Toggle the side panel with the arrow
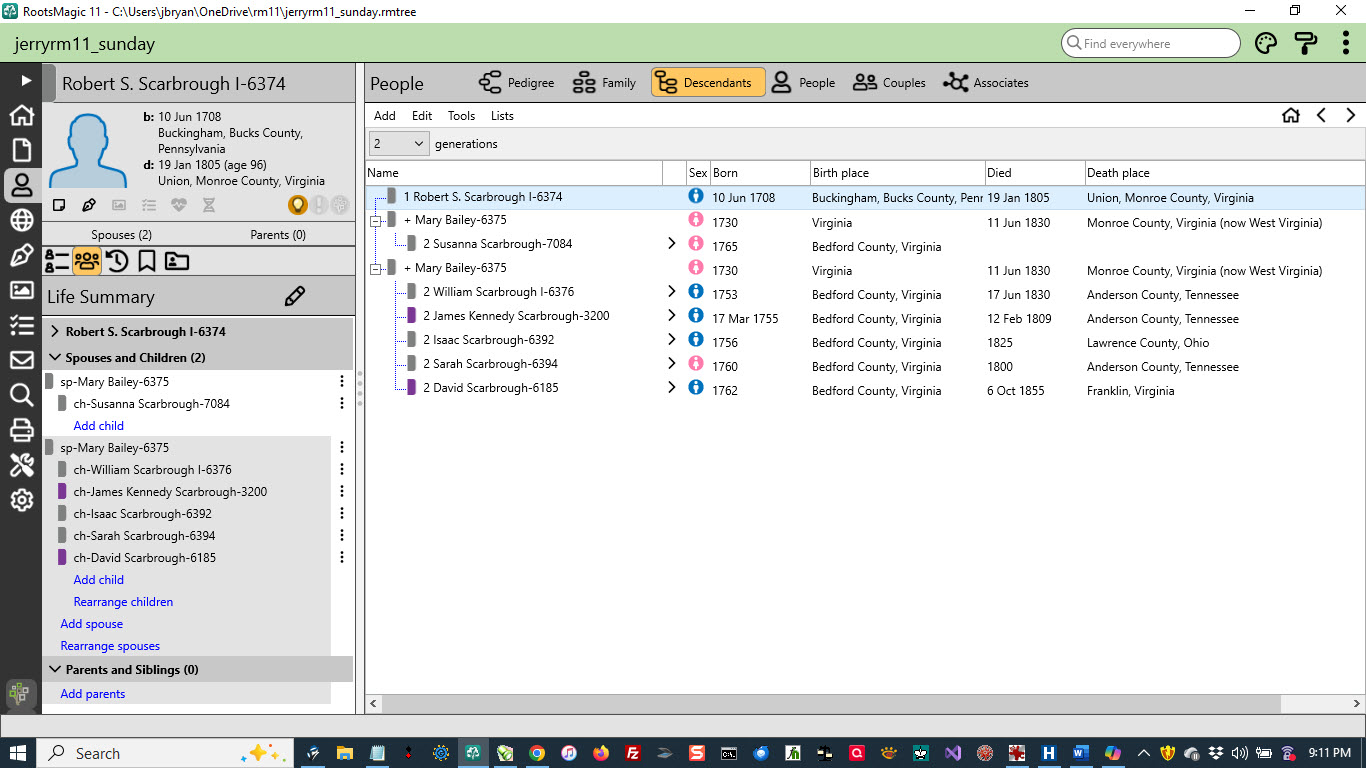 (x=26, y=80)
